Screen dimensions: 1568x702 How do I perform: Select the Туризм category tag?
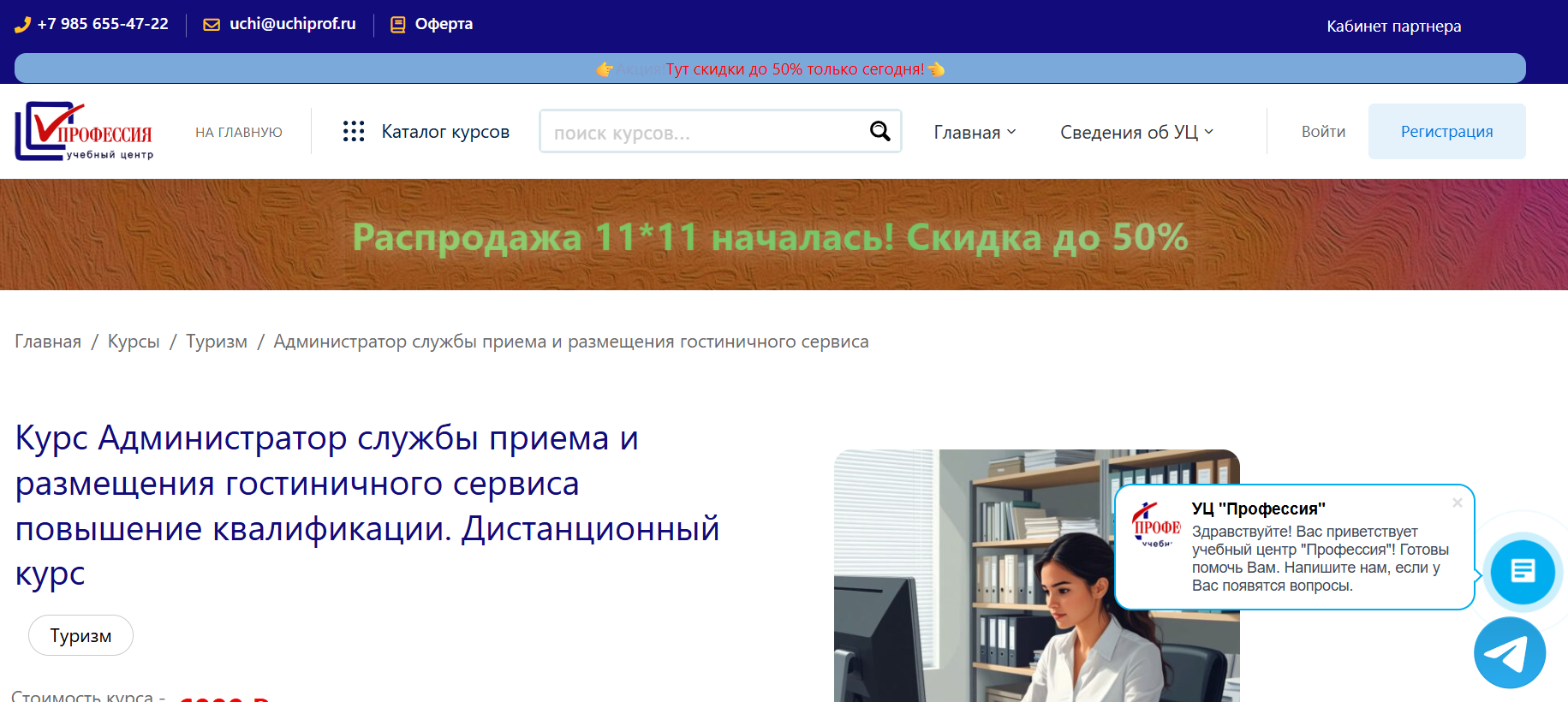(x=80, y=635)
